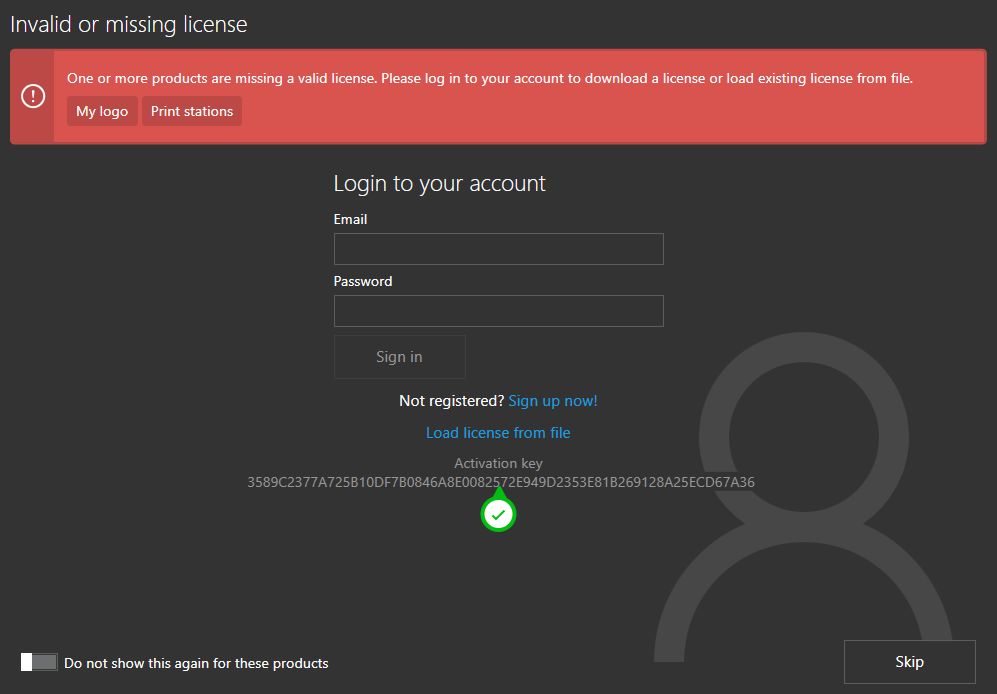The image size is (997, 694).
Task: Click the 'Load license from file' link
Action: (498, 433)
